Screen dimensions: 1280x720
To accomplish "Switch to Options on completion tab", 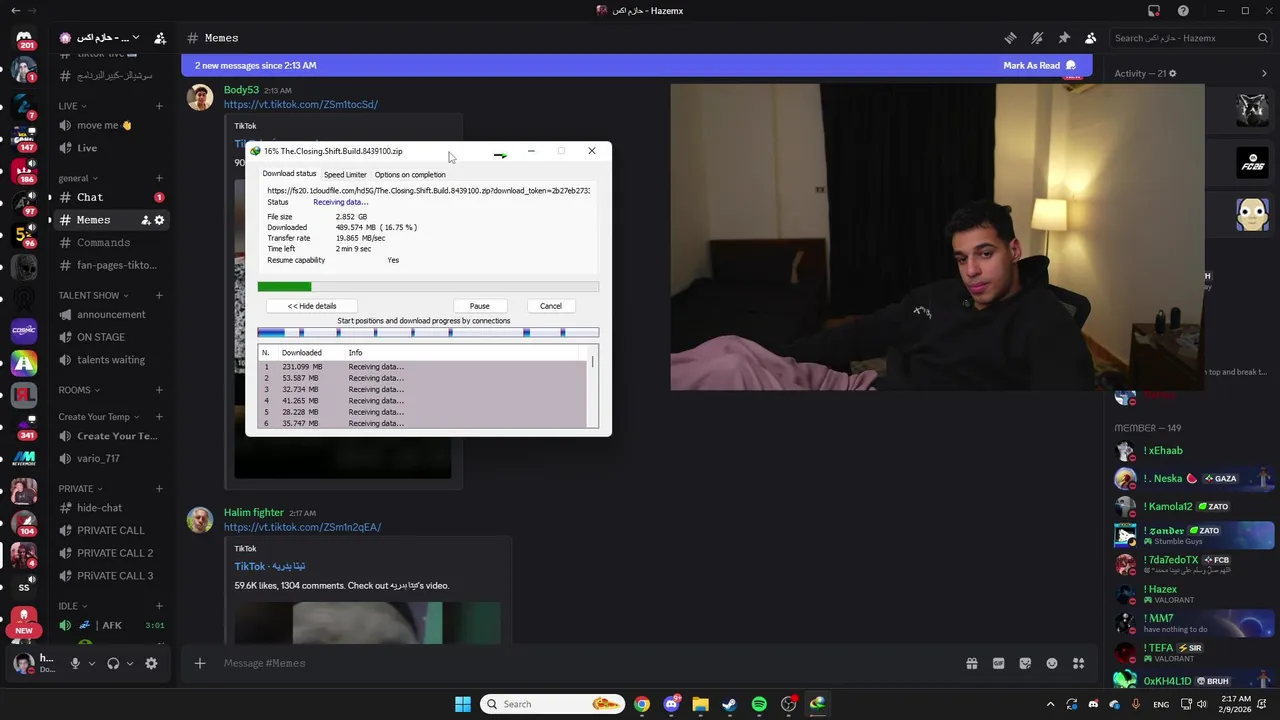I will tap(410, 175).
